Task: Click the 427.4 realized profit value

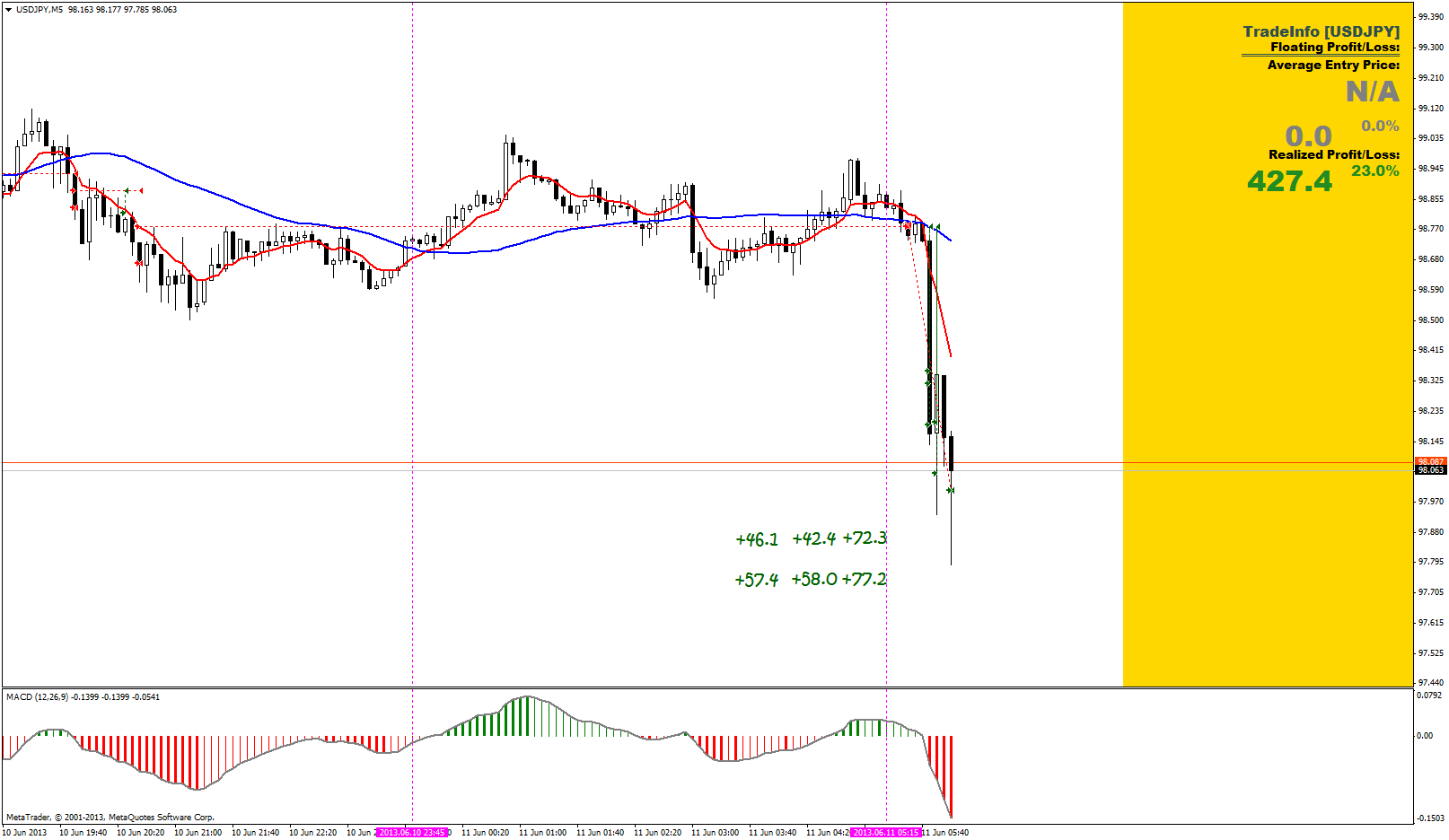Action: point(1290,181)
